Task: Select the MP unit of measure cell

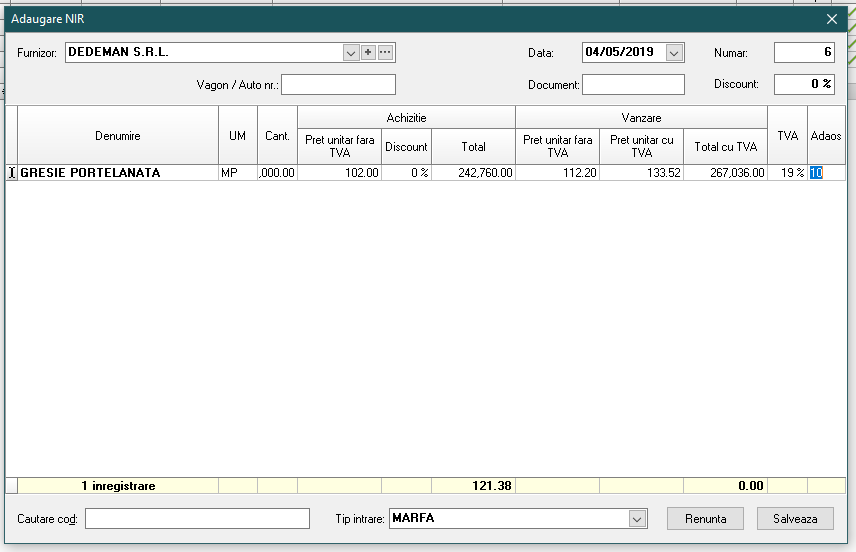Action: point(237,173)
